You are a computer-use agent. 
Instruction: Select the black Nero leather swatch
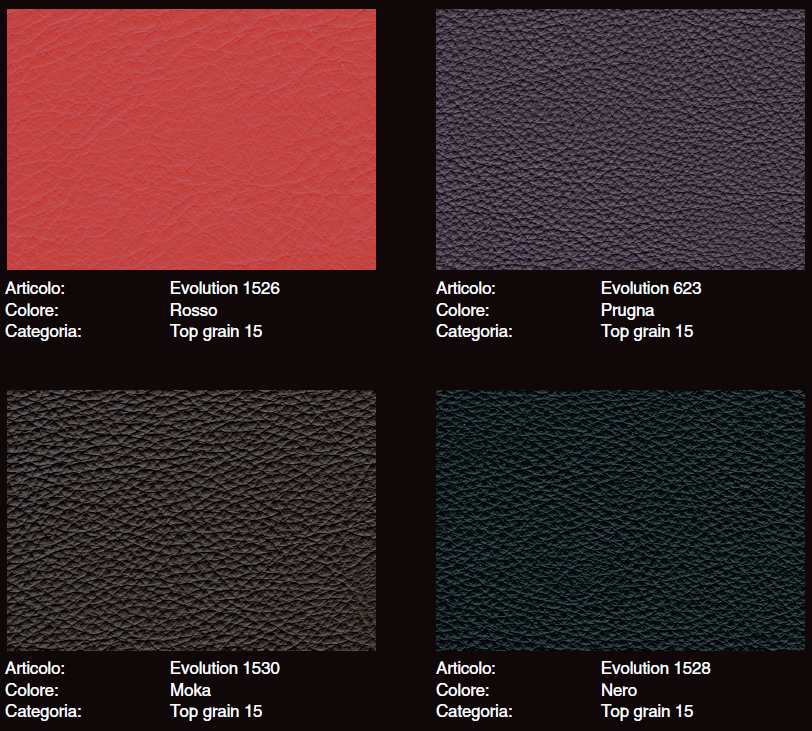coord(620,520)
